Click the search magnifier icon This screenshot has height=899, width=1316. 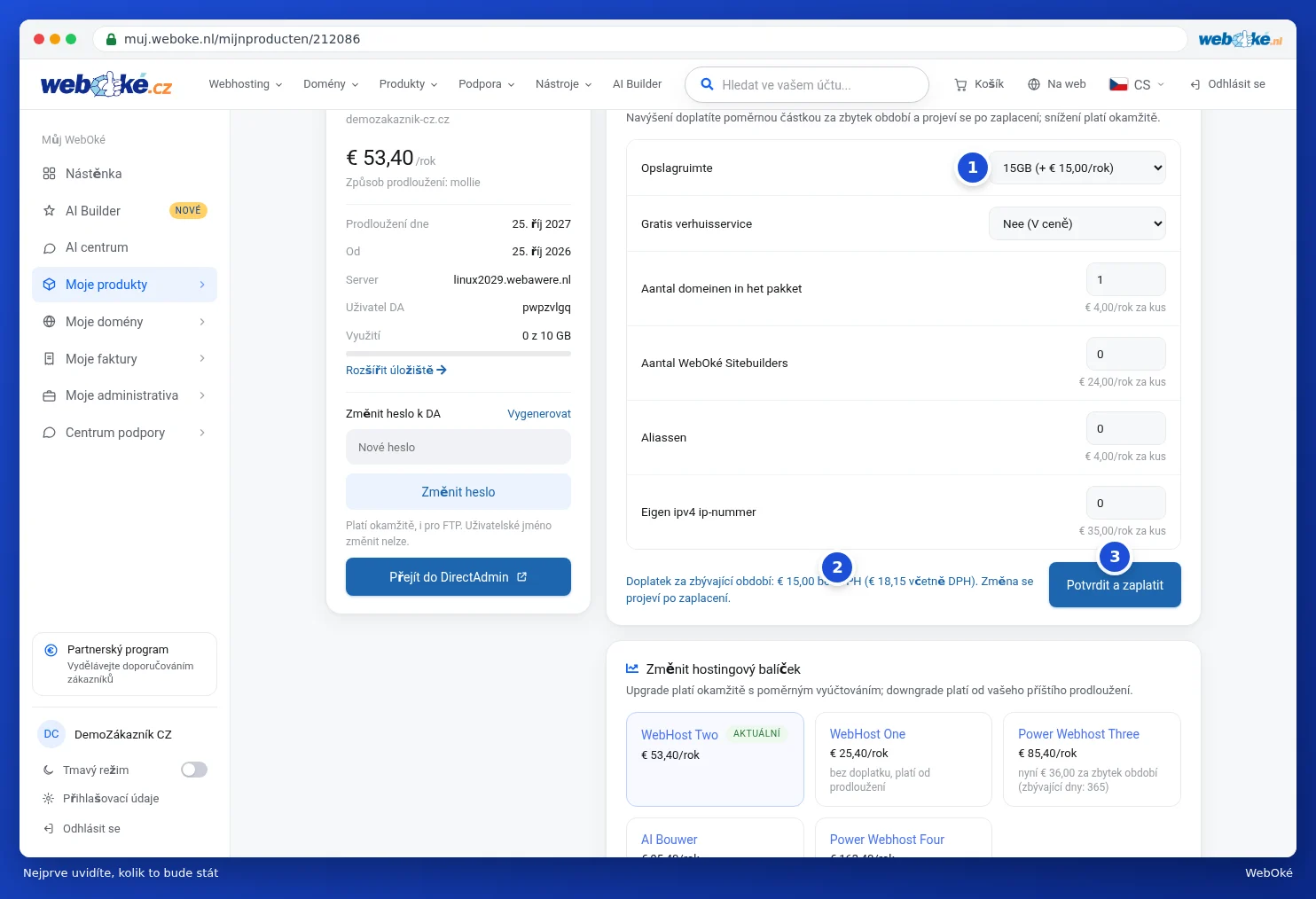[707, 84]
